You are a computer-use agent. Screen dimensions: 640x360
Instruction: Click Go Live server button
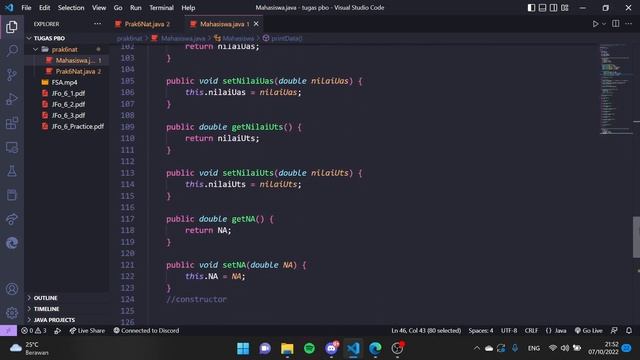tap(588, 331)
